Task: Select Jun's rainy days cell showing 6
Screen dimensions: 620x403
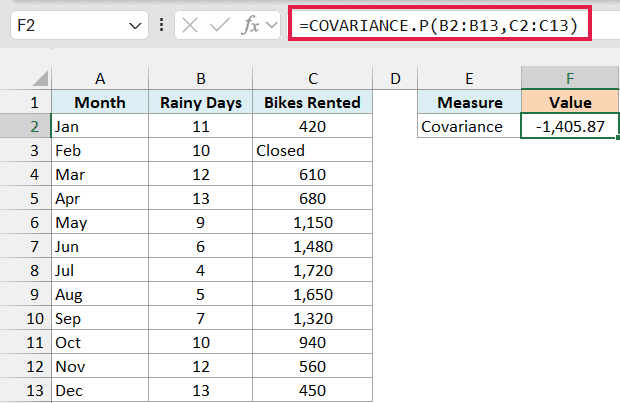Action: [x=200, y=247]
